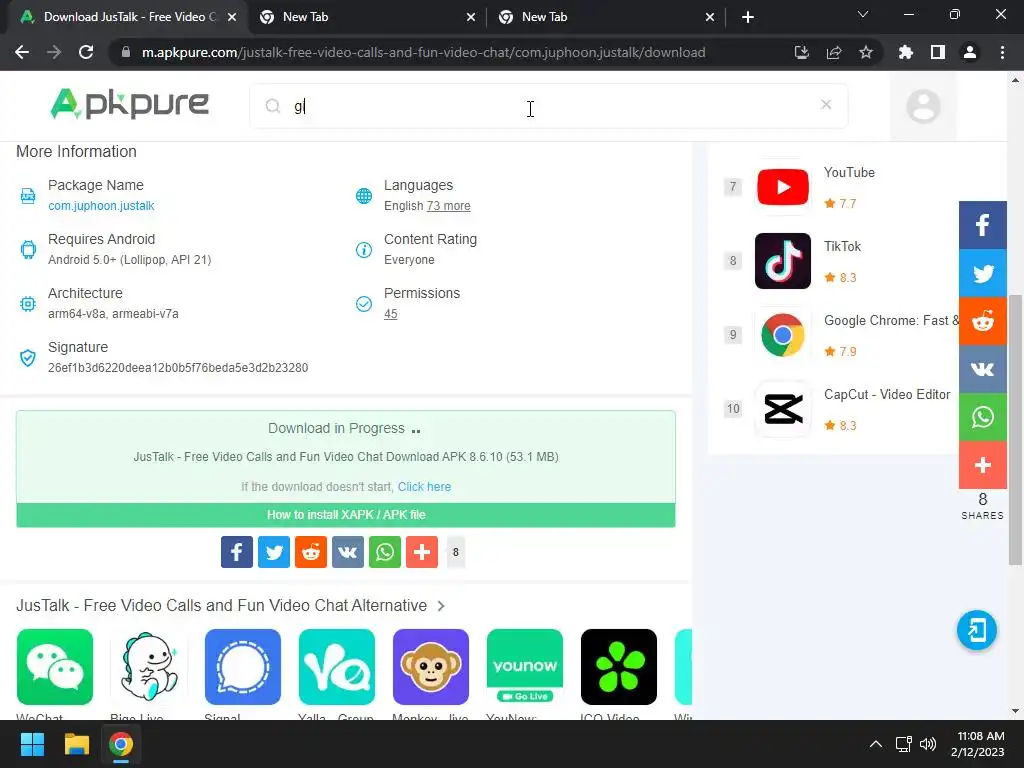Image resolution: width=1024 pixels, height=768 pixels.
Task: Open Signal alternative app icon
Action: (x=243, y=667)
